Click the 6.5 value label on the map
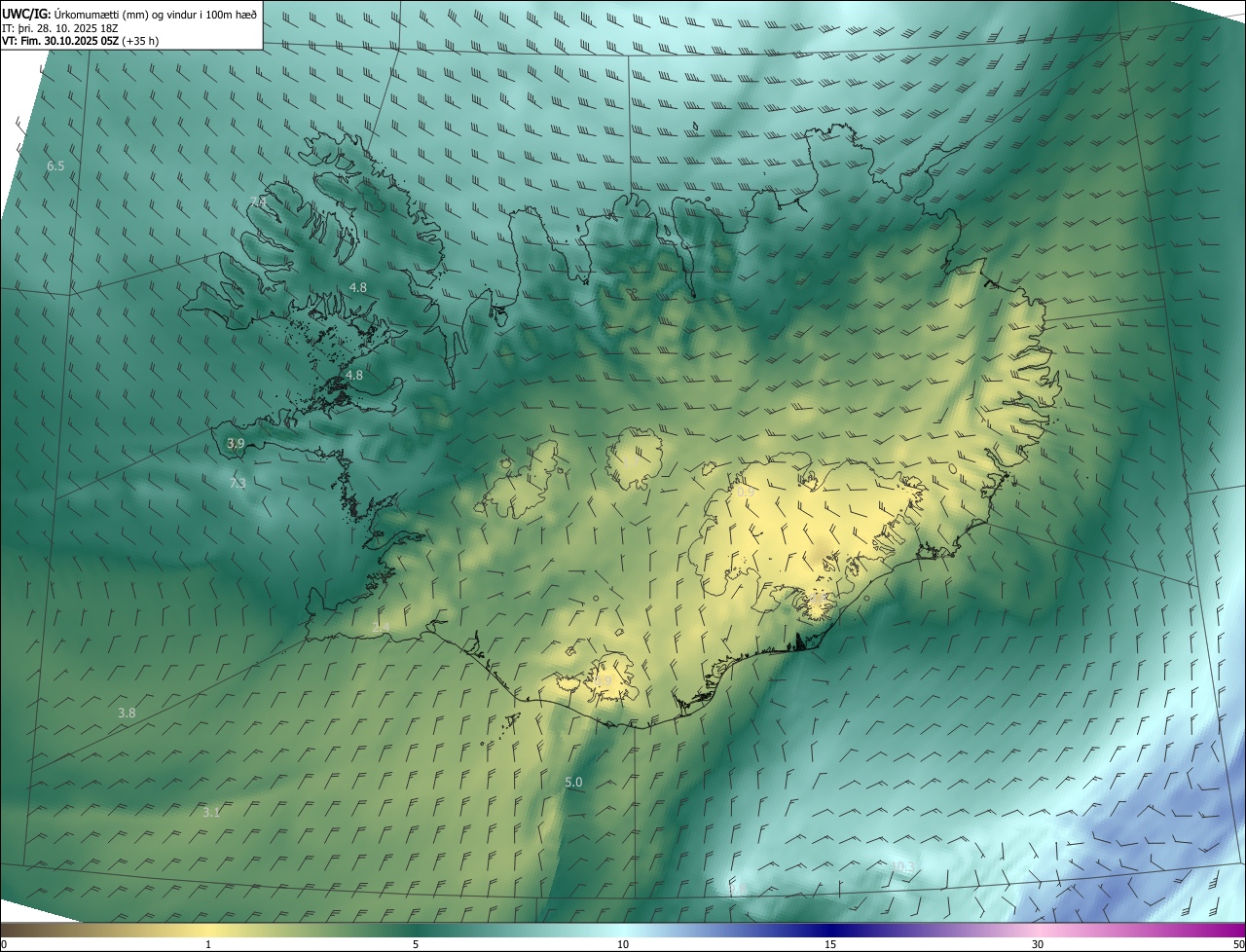This screenshot has width=1246, height=952. pyautogui.click(x=55, y=166)
